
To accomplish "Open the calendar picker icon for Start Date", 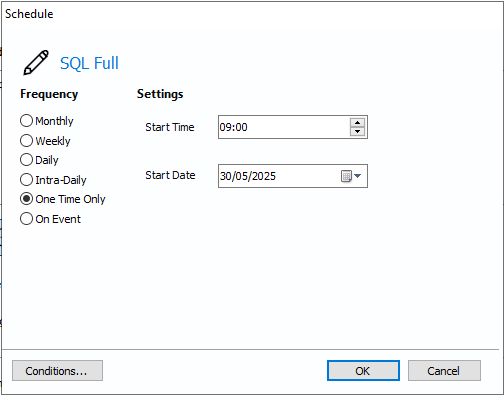I will (346, 176).
